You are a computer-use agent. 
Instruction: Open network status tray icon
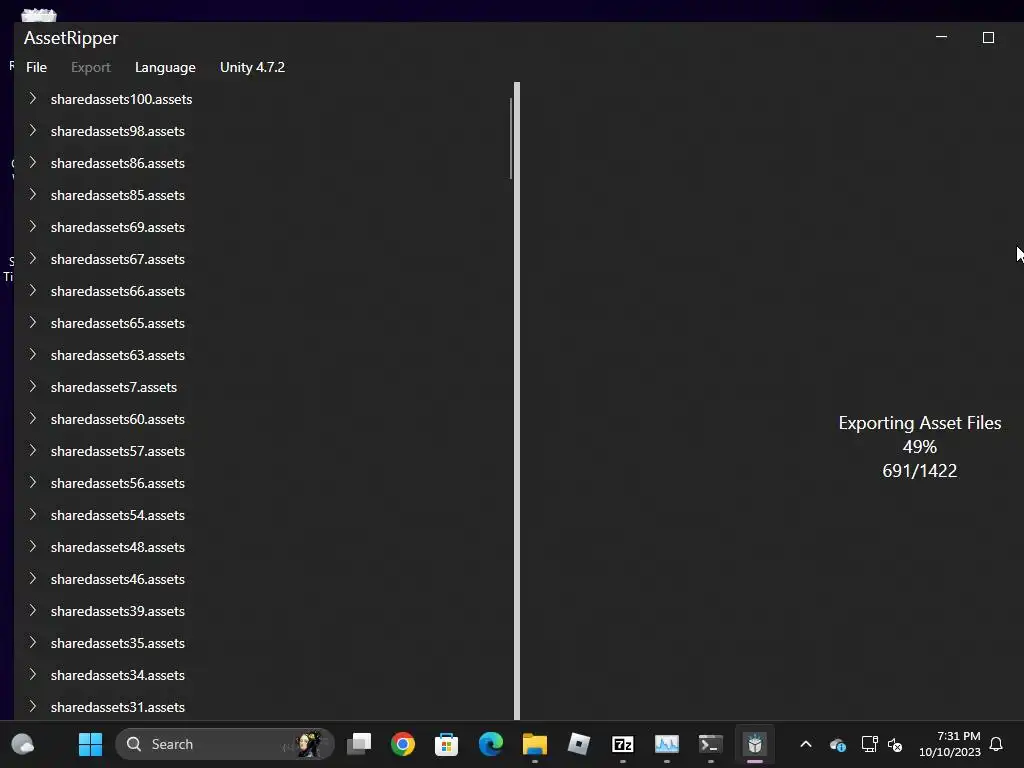point(869,744)
